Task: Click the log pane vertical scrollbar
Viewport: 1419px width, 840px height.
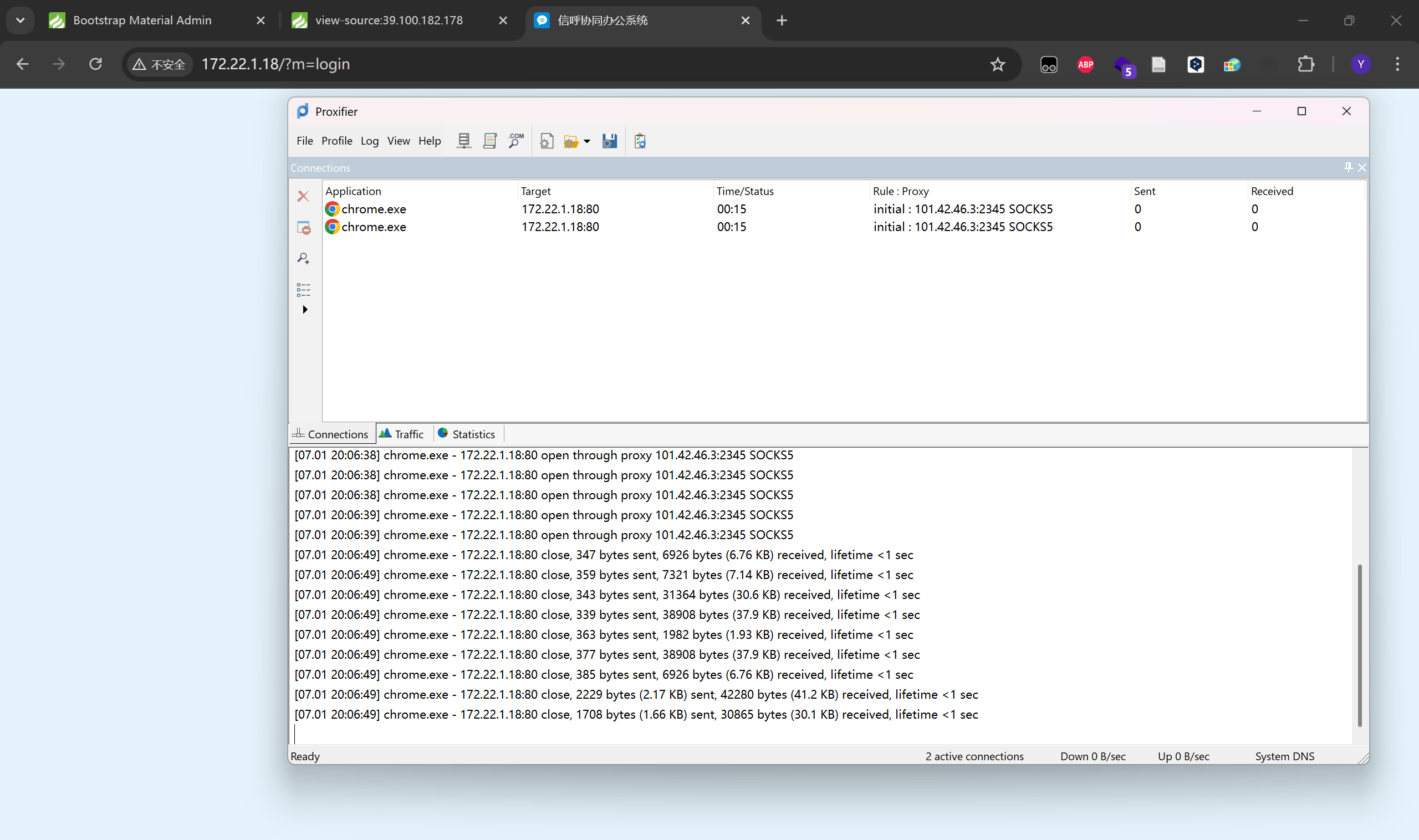Action: click(1359, 645)
